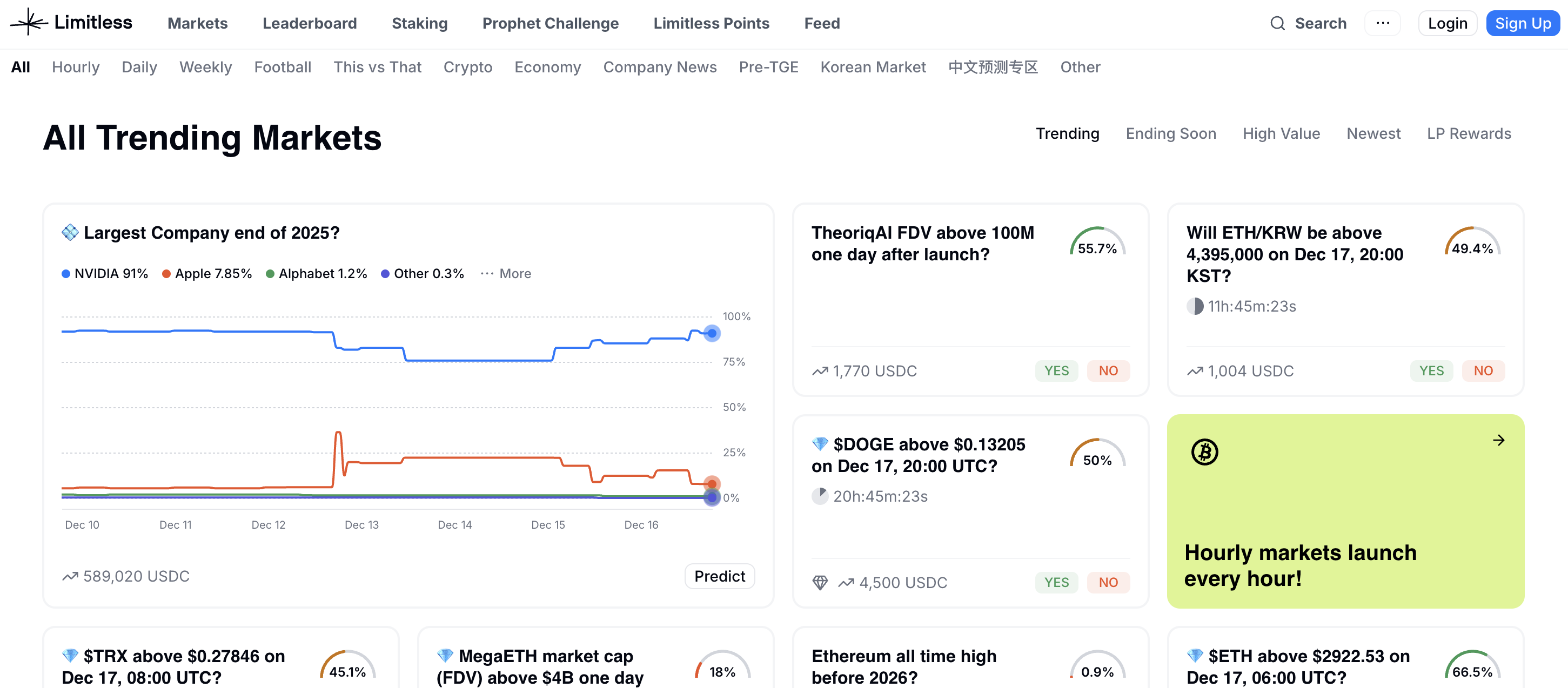Click the diamond icon on Largest Company market

point(70,232)
